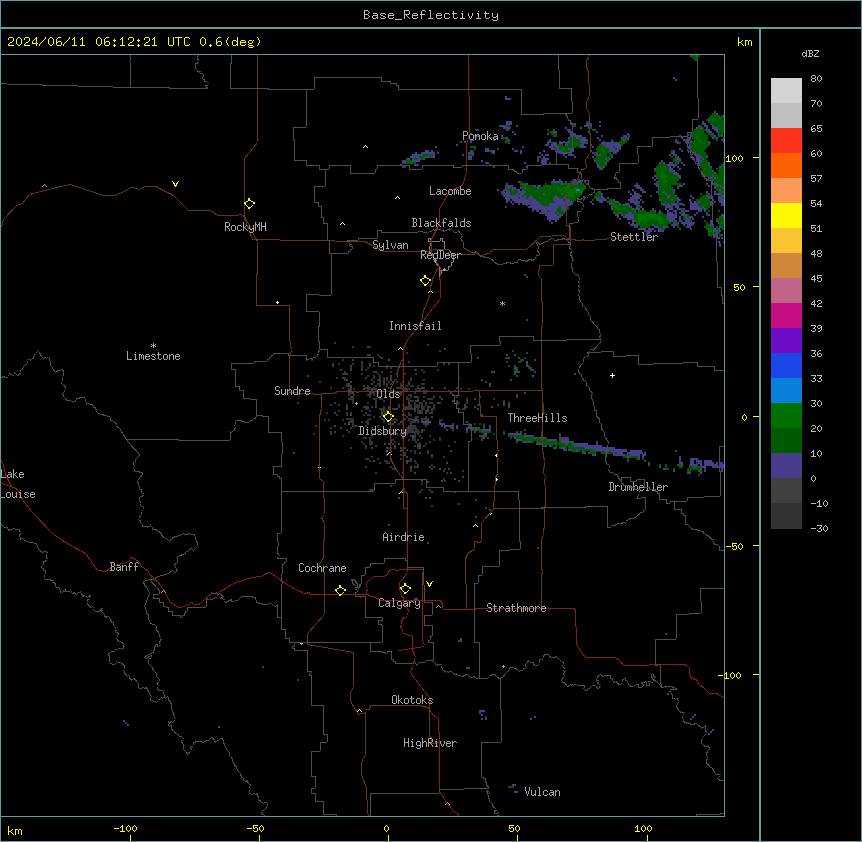Click the white plus marker north of Drumheller
862x842 pixels.
(612, 375)
